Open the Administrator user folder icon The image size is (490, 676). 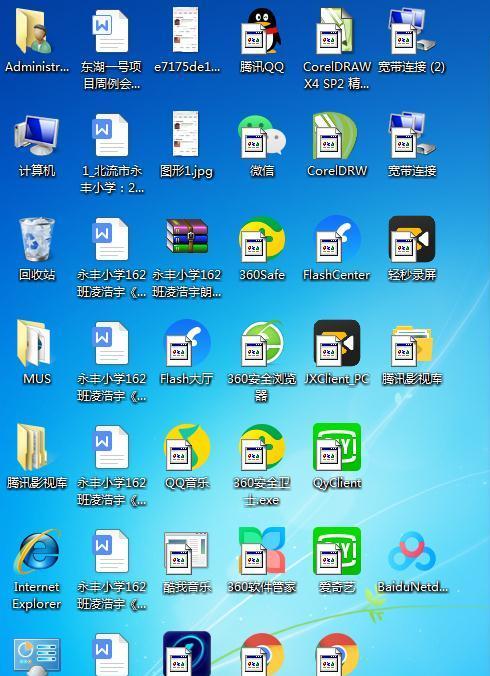coord(35,31)
